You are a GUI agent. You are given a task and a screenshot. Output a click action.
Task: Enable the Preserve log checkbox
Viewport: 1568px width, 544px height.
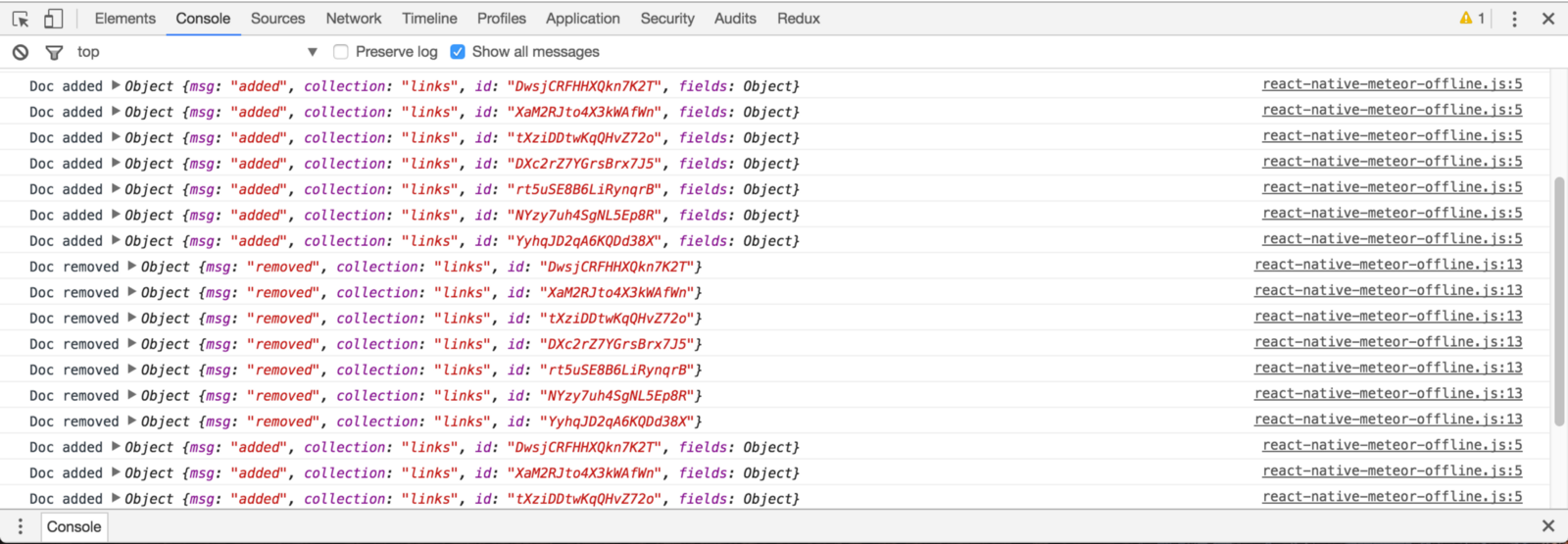[x=341, y=52]
